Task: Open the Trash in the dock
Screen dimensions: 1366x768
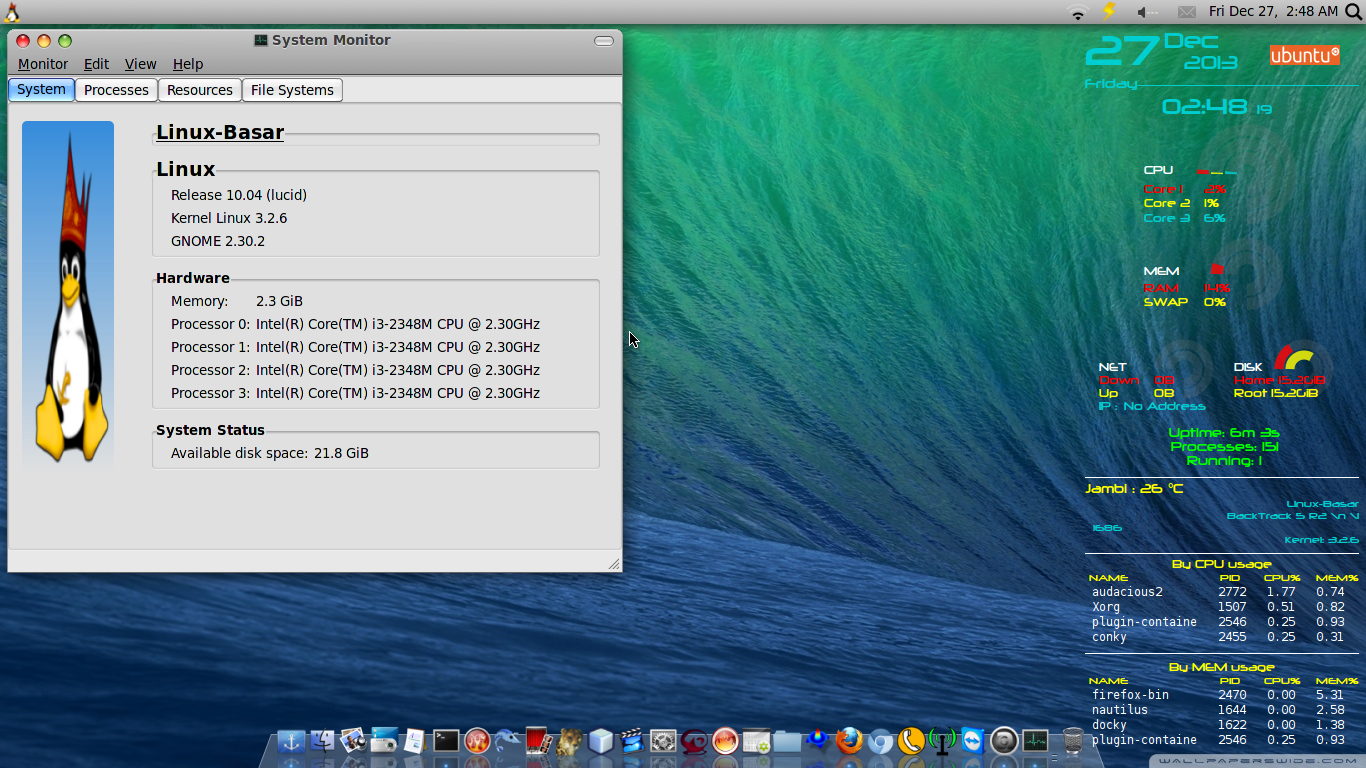Action: pos(1072,741)
